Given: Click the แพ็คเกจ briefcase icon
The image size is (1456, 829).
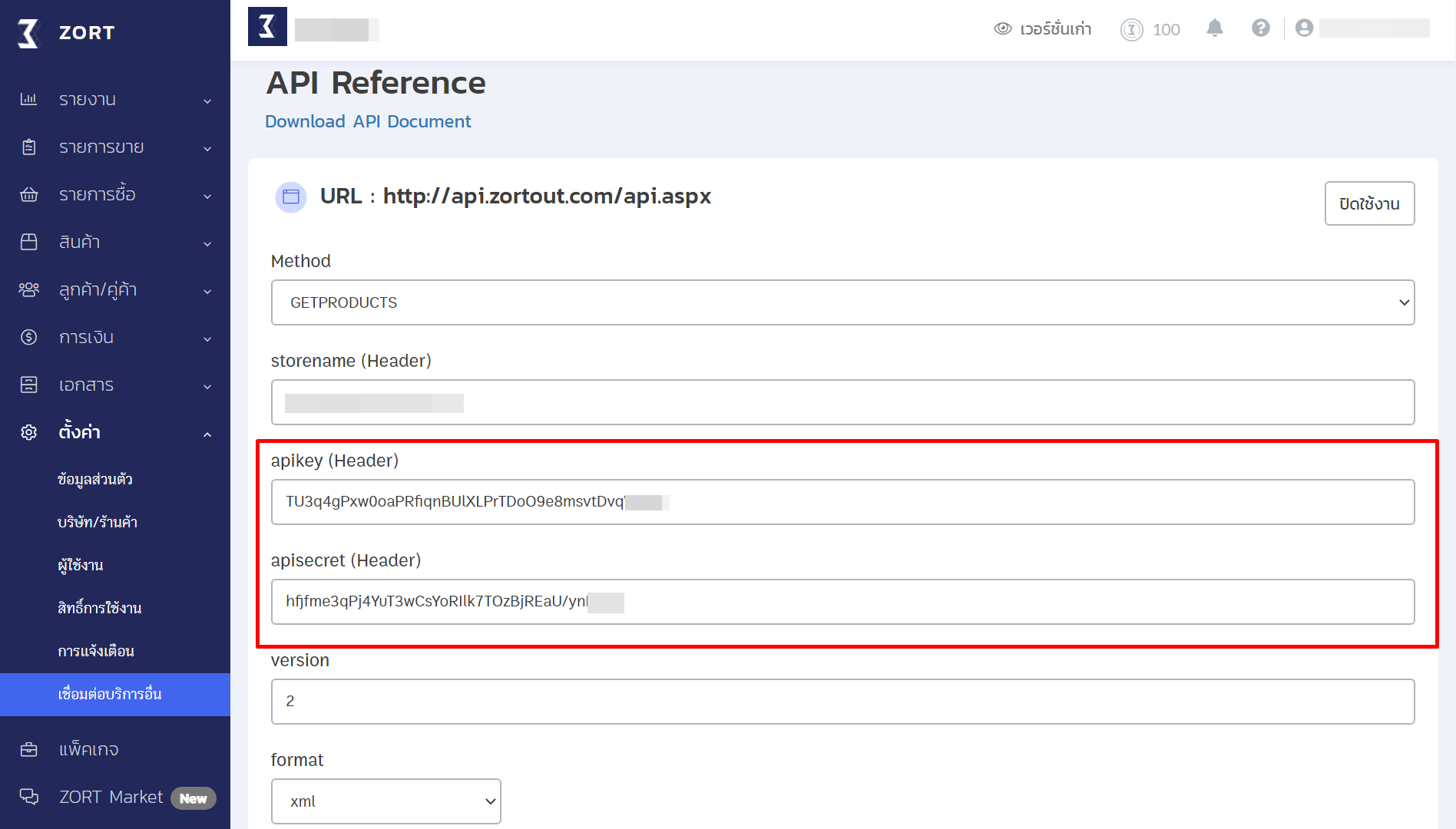Looking at the screenshot, I should point(28,749).
